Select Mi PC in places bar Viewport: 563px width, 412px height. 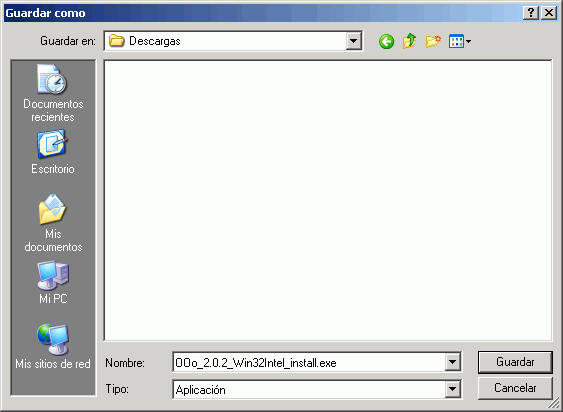point(53,283)
